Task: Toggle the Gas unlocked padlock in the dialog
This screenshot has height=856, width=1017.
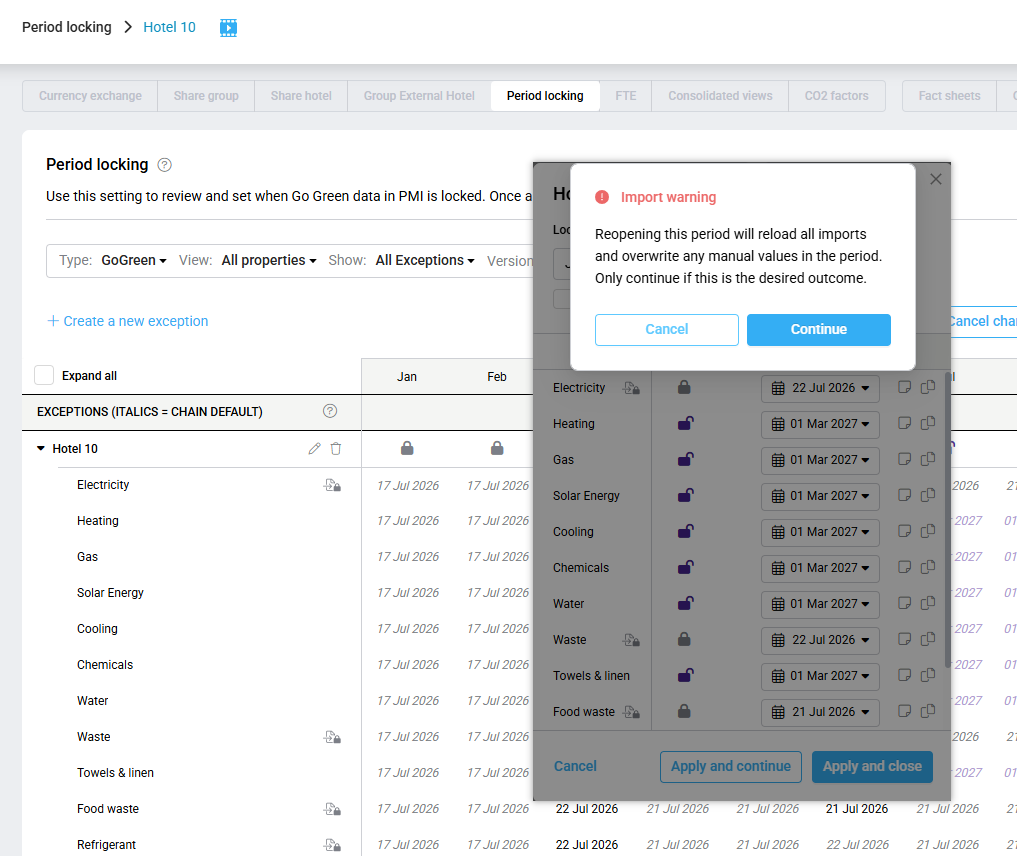Action: (x=686, y=459)
